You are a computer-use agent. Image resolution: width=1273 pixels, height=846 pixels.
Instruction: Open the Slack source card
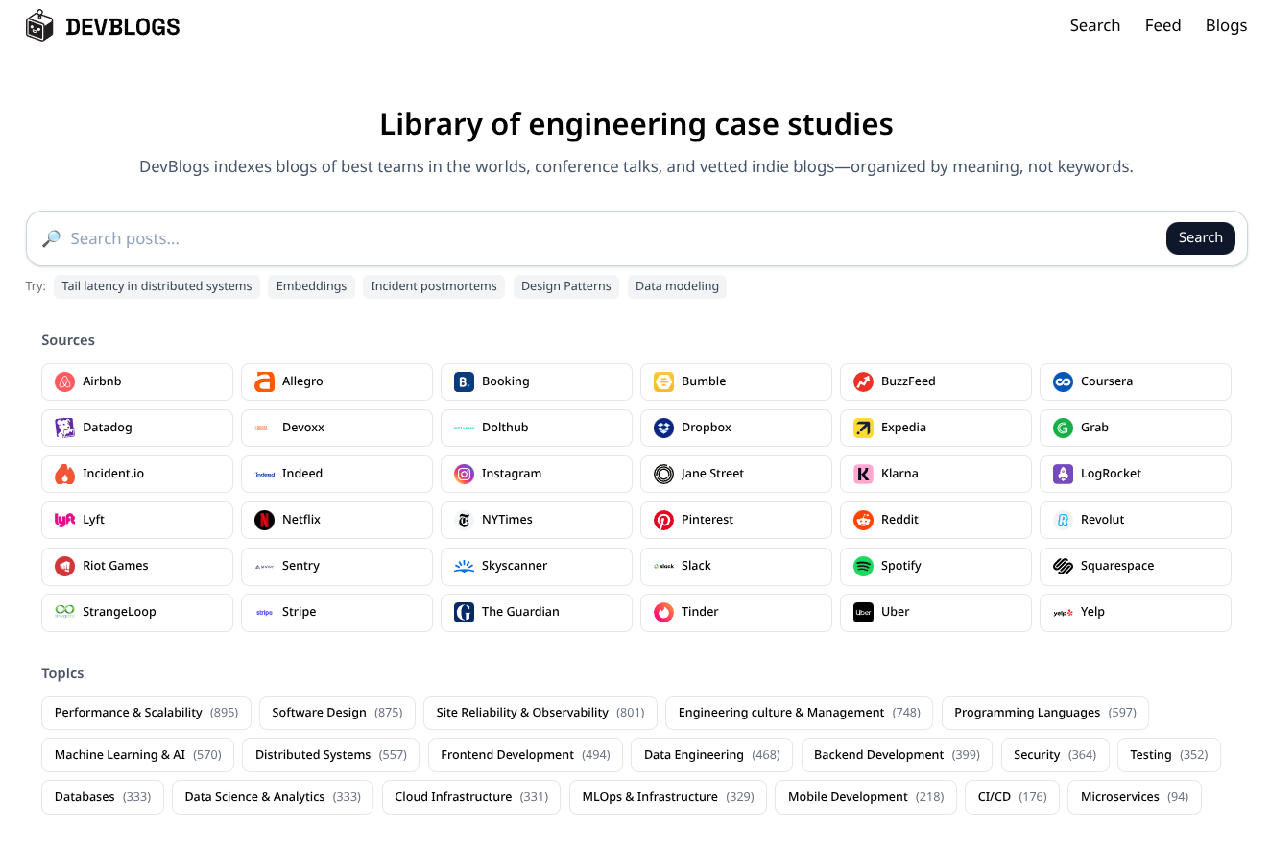pos(735,566)
